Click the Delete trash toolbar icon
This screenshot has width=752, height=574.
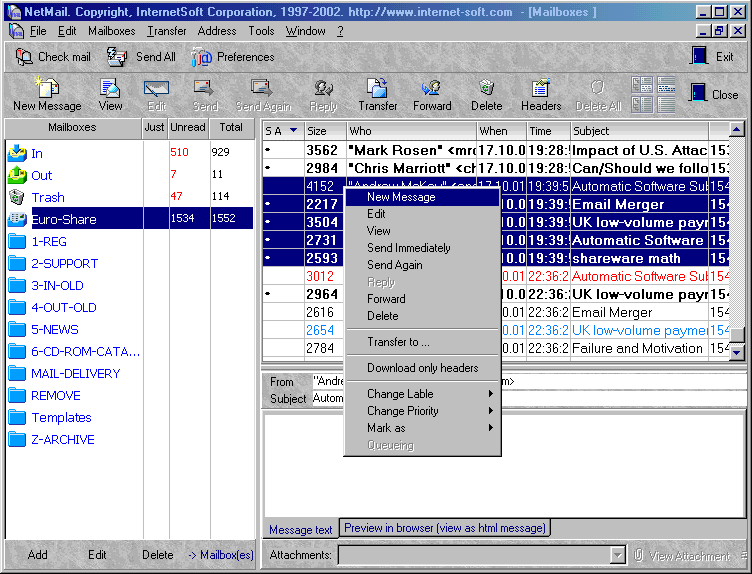pos(486,88)
